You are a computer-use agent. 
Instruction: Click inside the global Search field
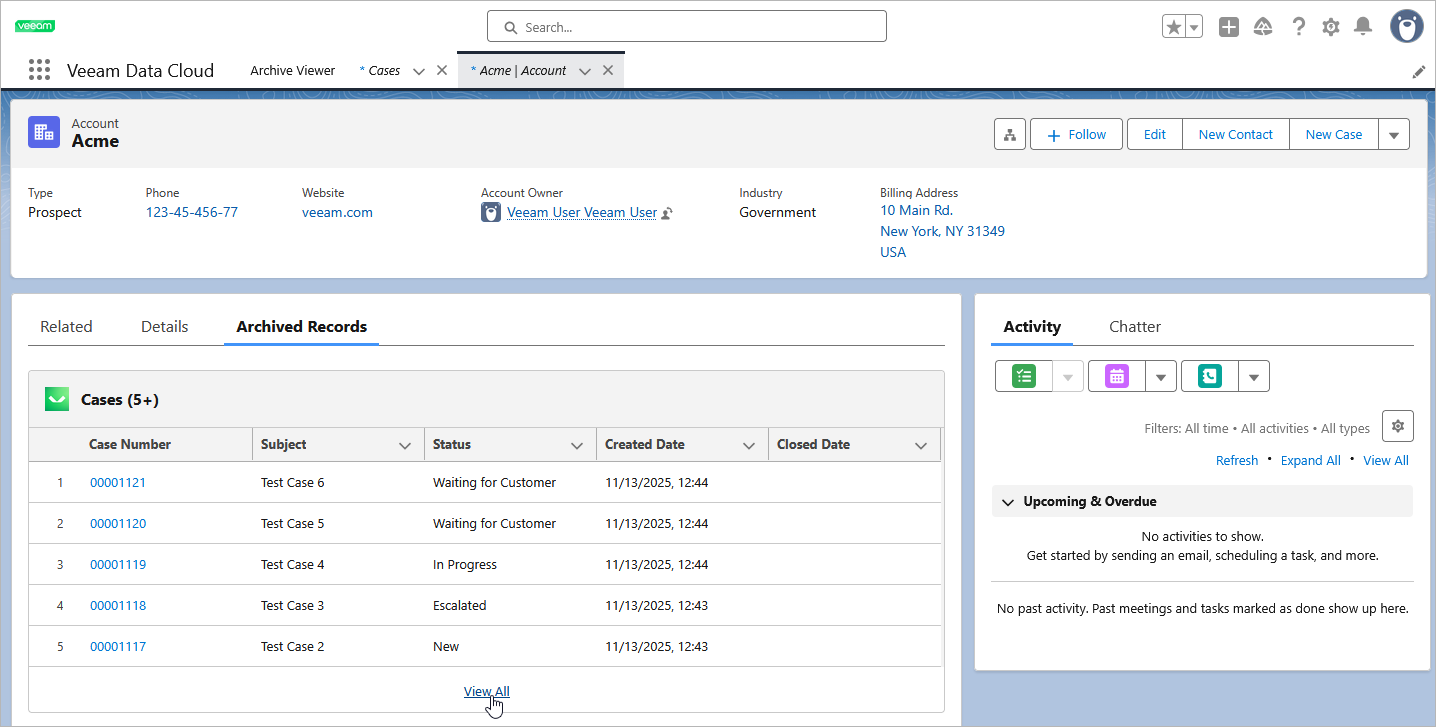pos(685,26)
